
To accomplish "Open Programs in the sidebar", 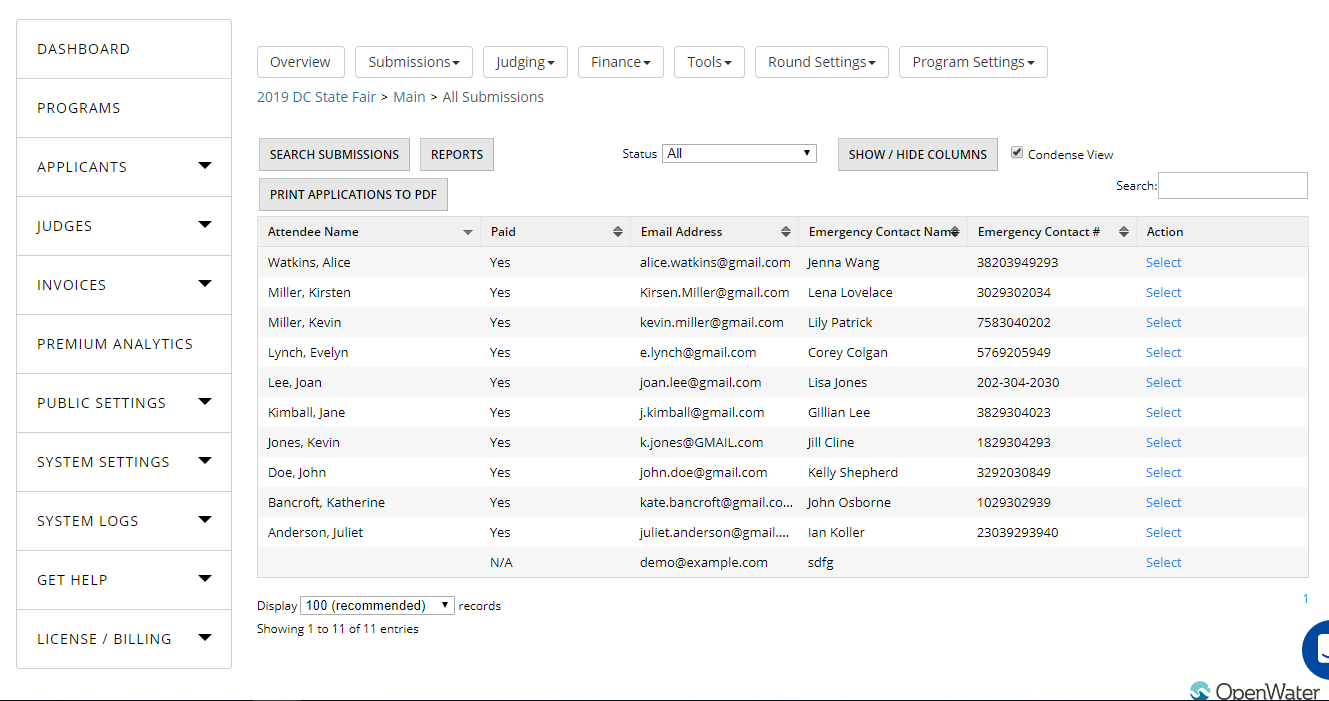I will [x=124, y=108].
